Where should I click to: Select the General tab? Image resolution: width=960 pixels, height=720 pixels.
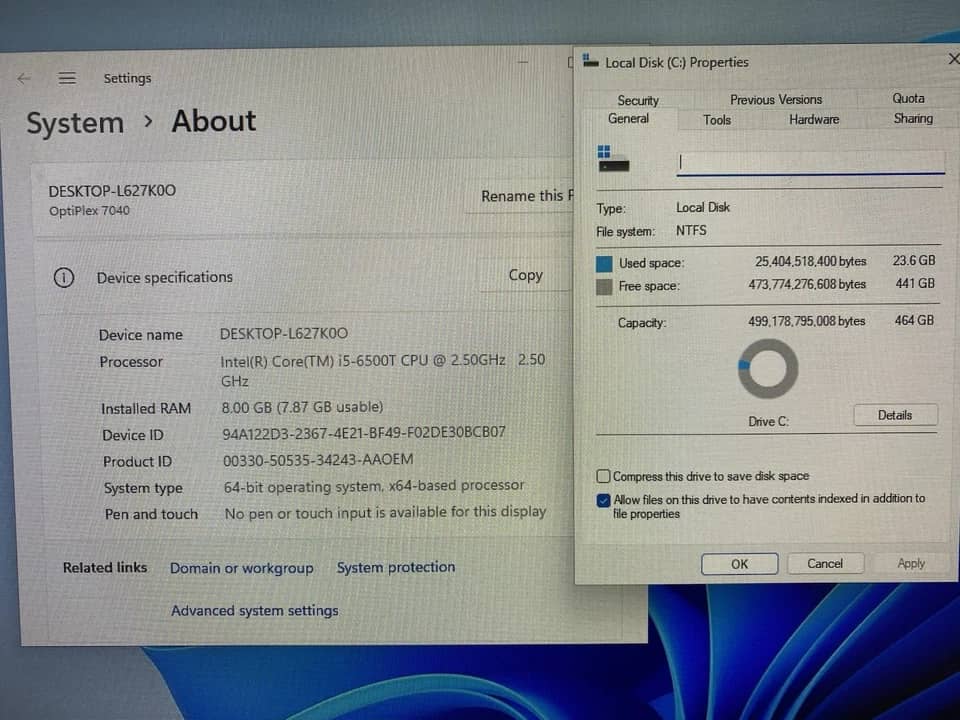pos(628,119)
